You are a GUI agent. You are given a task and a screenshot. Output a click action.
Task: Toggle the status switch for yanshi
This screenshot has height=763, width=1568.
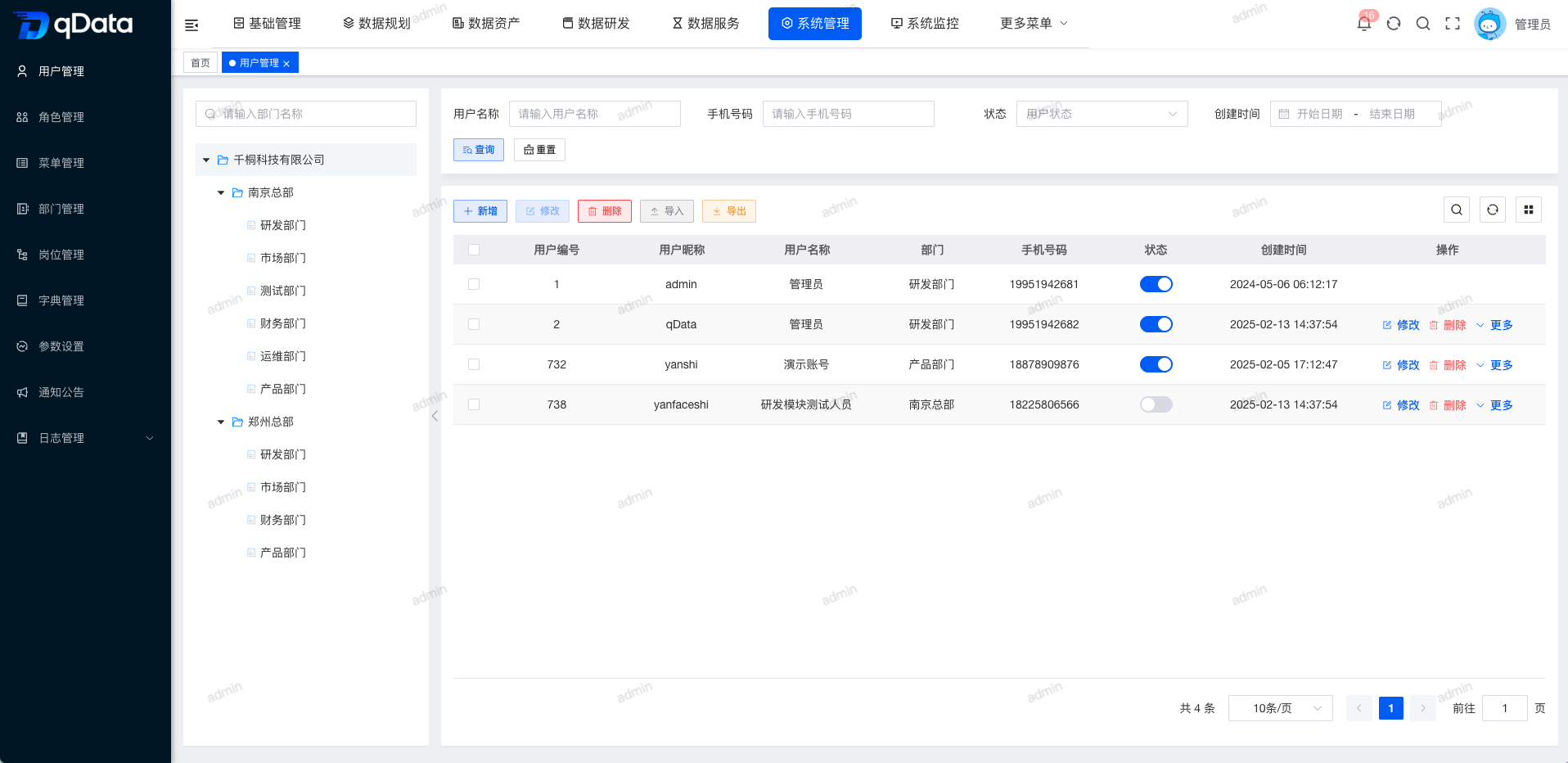[x=1156, y=364]
